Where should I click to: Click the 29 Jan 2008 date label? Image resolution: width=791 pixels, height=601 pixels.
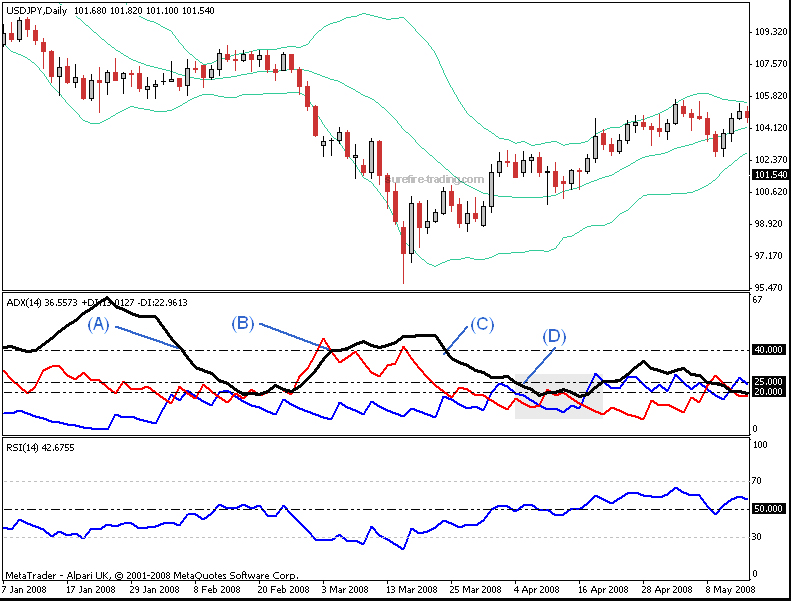[154, 589]
